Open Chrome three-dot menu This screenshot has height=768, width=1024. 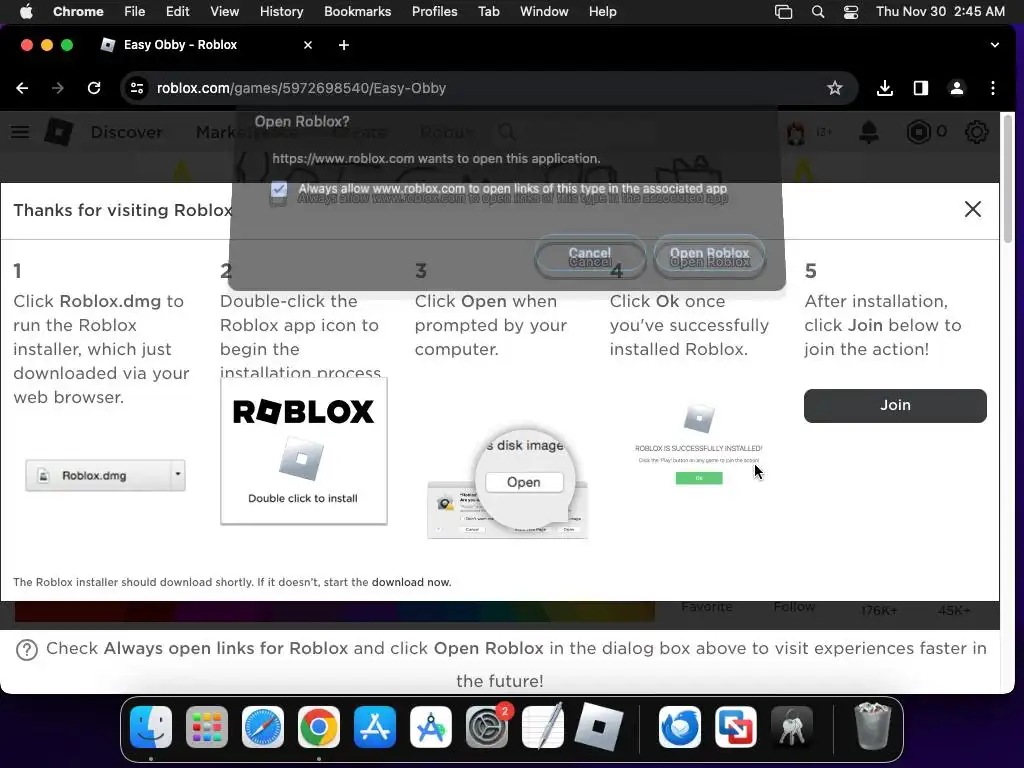993,88
